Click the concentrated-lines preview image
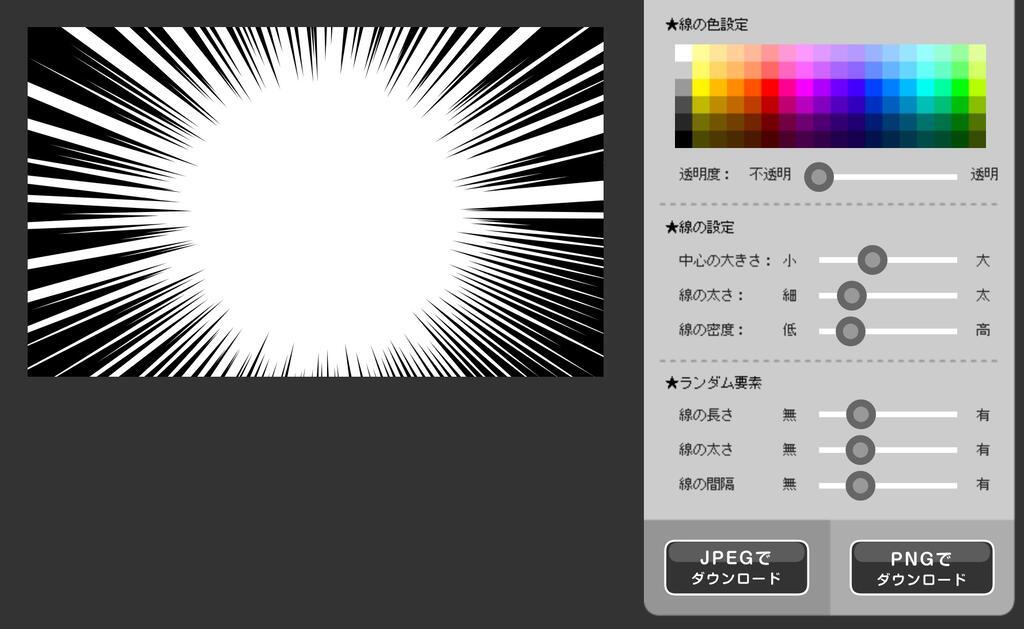This screenshot has width=1024, height=629. pyautogui.click(x=315, y=201)
